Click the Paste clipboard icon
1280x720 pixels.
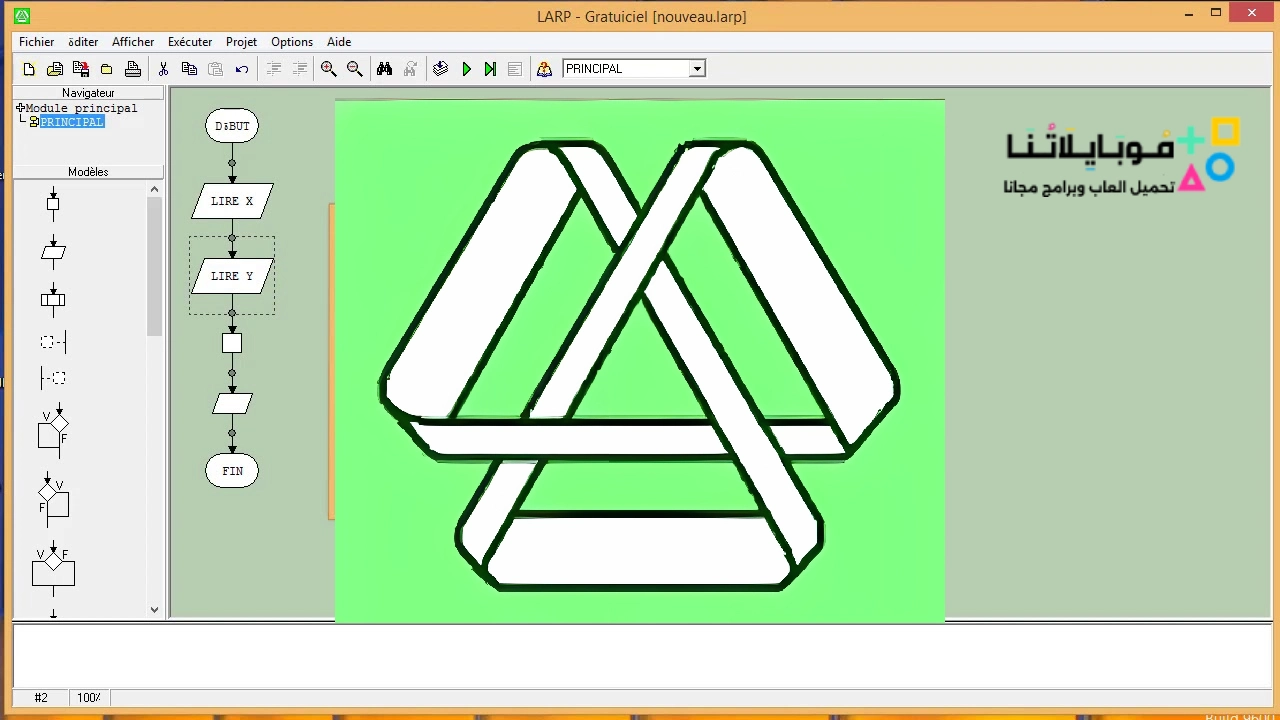tap(215, 69)
